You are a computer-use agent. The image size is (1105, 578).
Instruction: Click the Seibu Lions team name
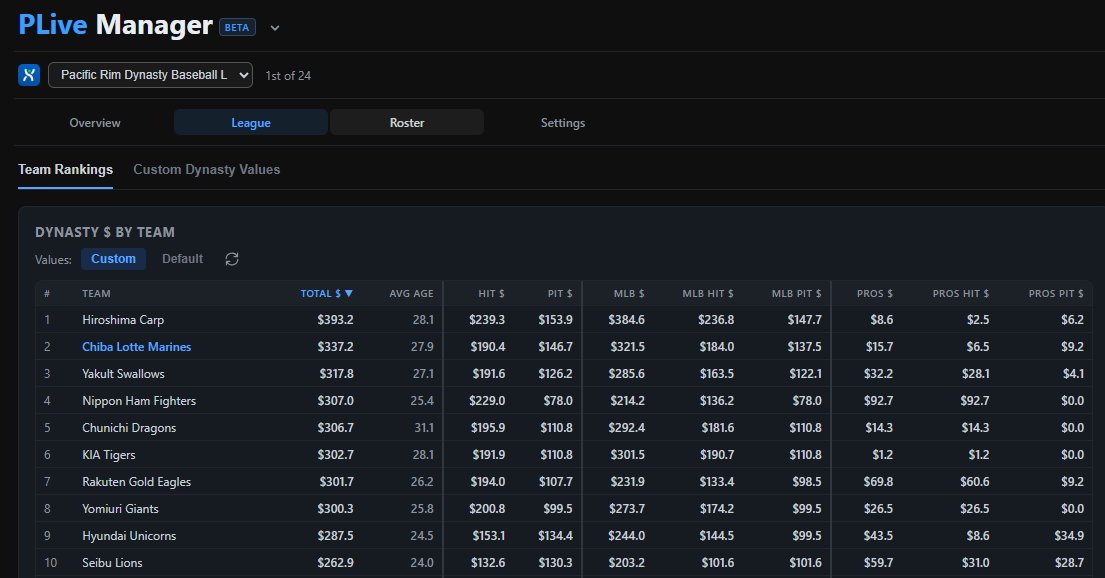click(x=112, y=562)
